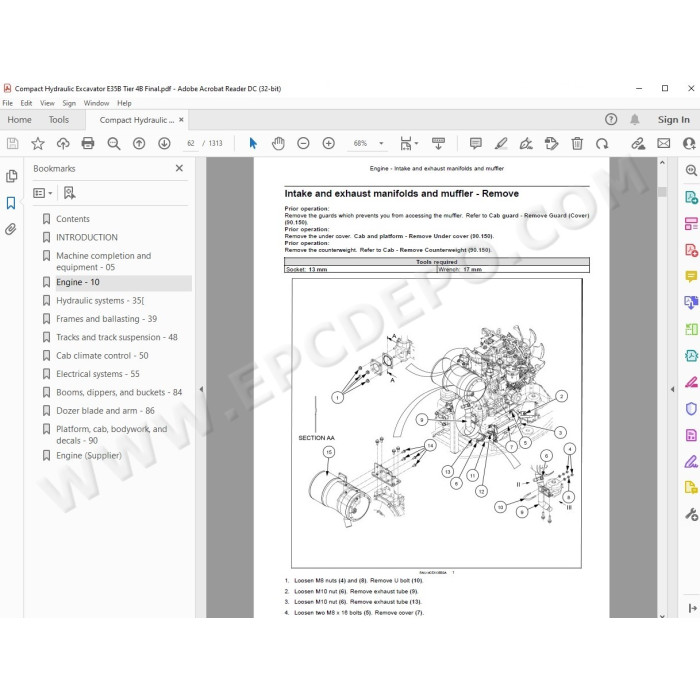Show page thumbnails panel
Image resolution: width=700 pixels, height=700 pixels.
coord(12,176)
